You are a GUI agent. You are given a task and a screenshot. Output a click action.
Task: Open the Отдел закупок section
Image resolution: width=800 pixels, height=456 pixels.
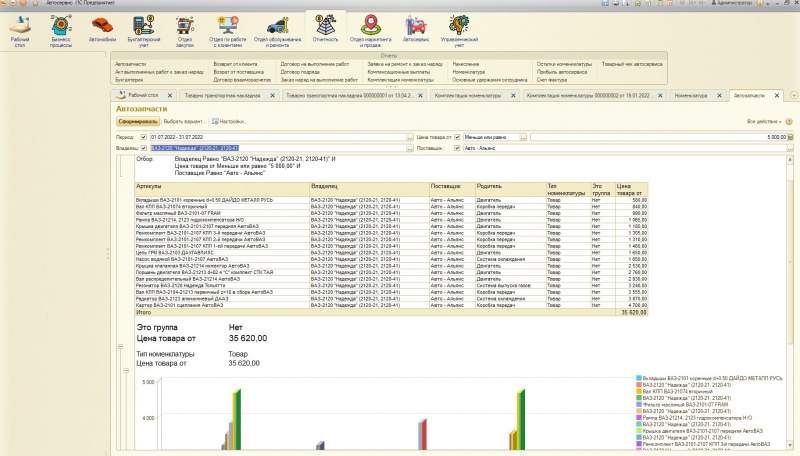pos(185,31)
